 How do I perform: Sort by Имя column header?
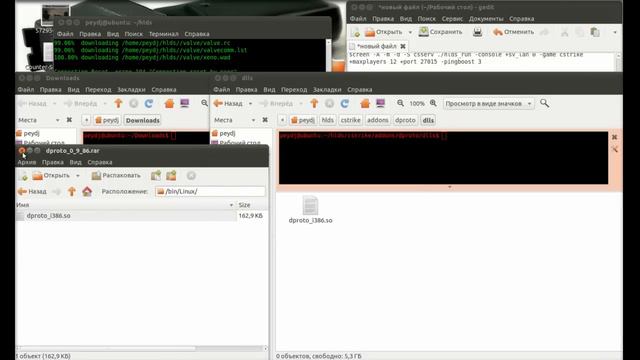click(x=125, y=205)
